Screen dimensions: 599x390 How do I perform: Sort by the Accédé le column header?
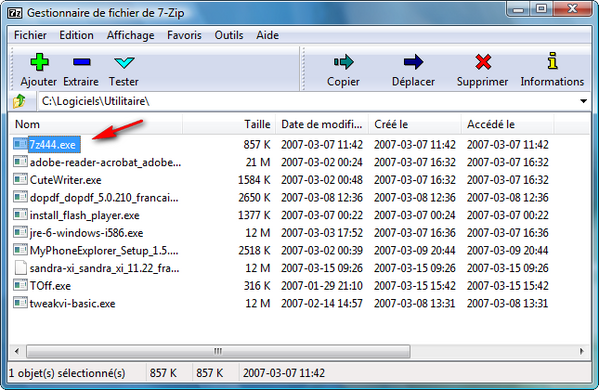[x=507, y=124]
